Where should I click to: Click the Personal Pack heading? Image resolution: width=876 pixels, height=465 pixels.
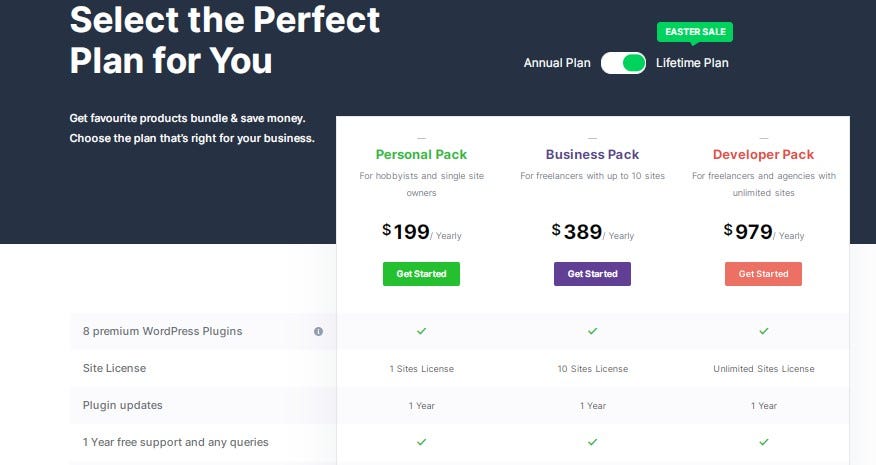[421, 154]
